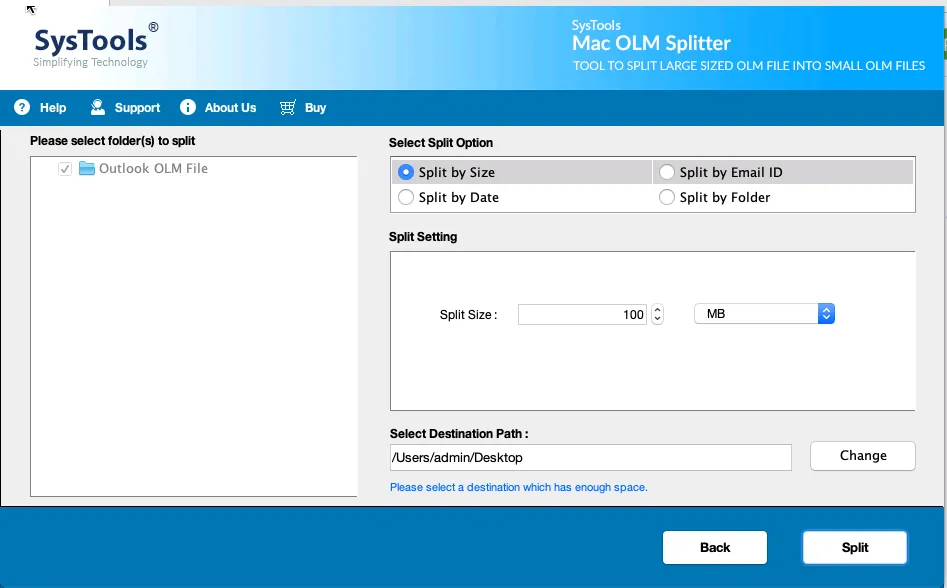
Task: Click the Support agent icon
Action: pos(97,107)
